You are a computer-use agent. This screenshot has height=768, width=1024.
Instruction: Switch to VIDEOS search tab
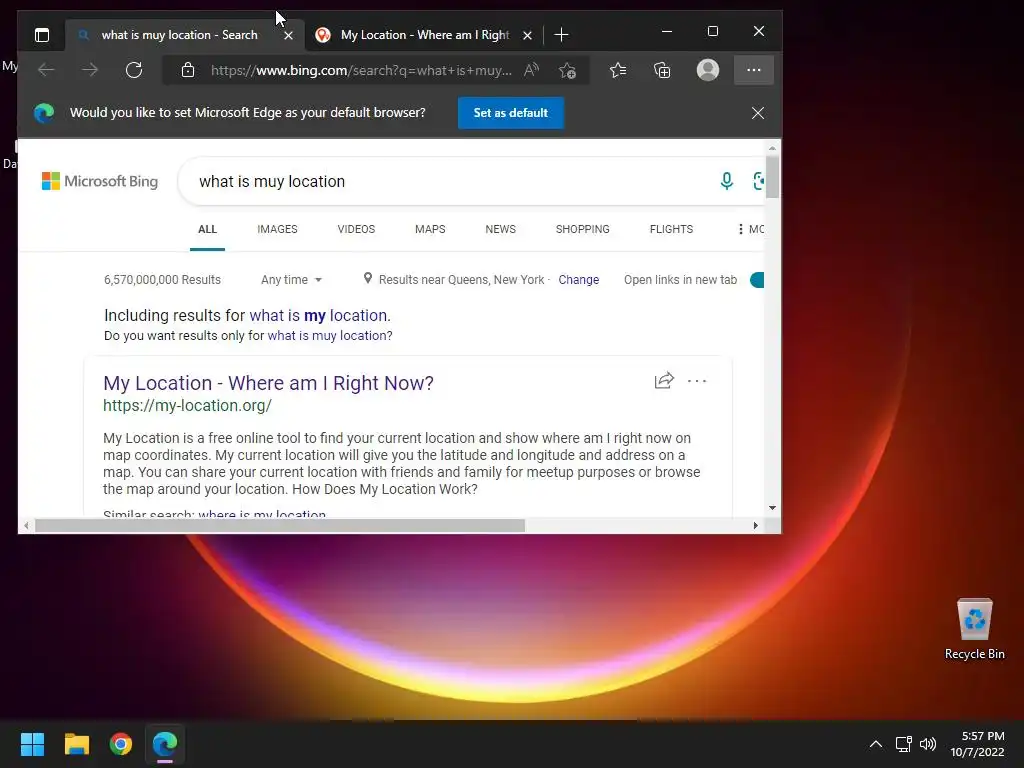point(356,229)
